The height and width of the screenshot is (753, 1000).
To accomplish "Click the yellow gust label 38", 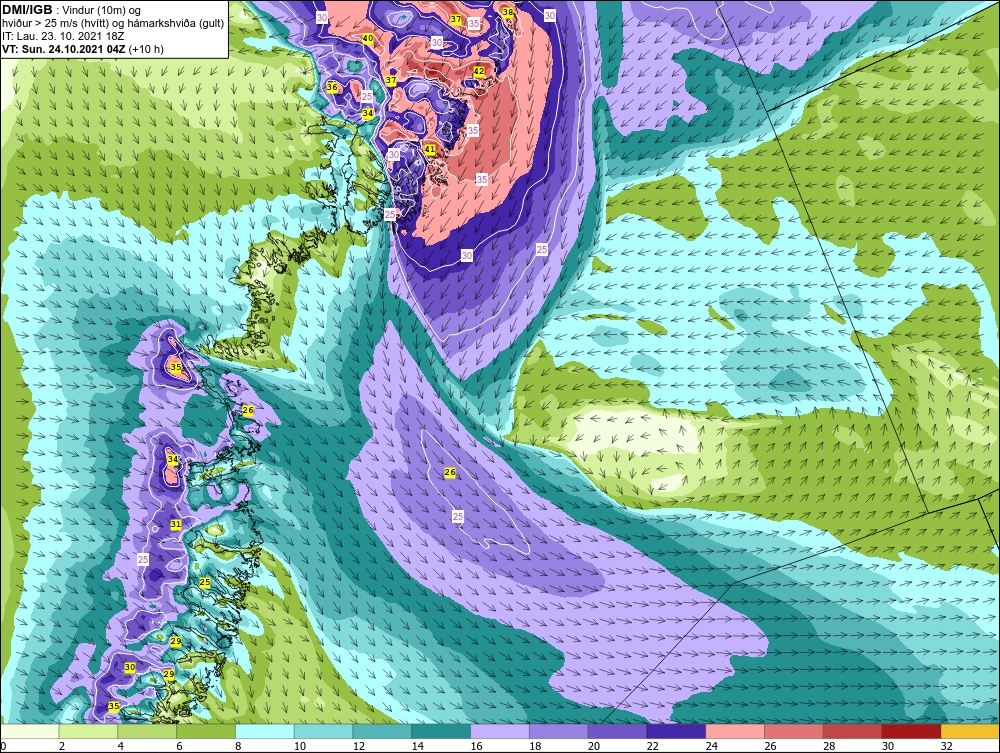I will pos(508,12).
